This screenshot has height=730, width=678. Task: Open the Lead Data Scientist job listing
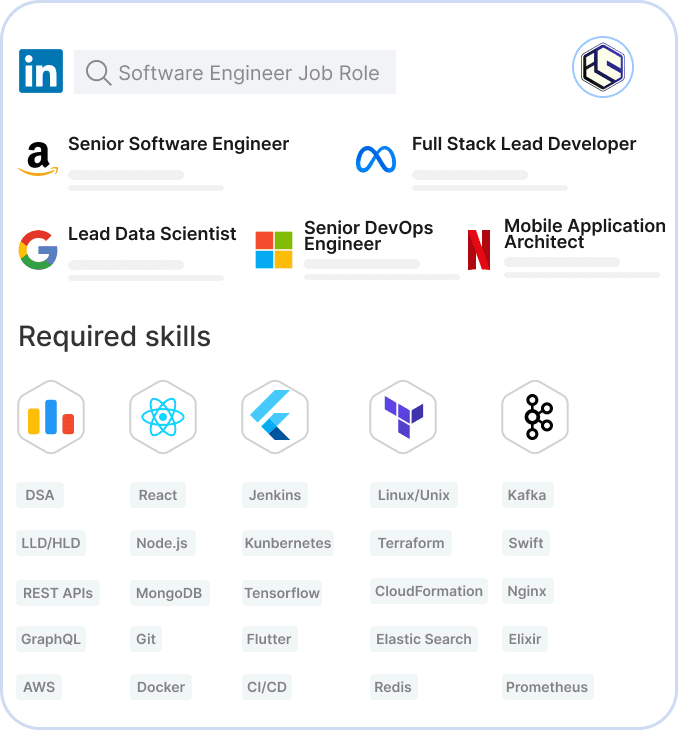(x=152, y=234)
